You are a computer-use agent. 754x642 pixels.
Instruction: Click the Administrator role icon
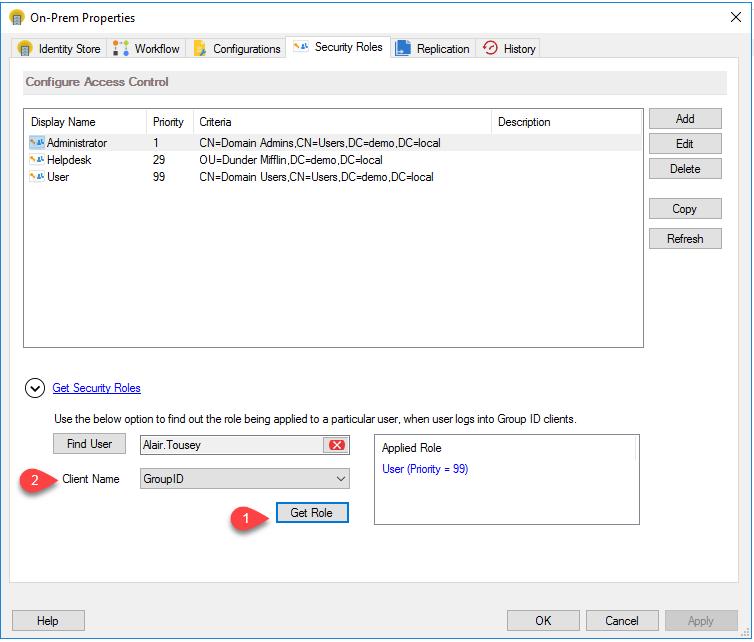[x=37, y=143]
